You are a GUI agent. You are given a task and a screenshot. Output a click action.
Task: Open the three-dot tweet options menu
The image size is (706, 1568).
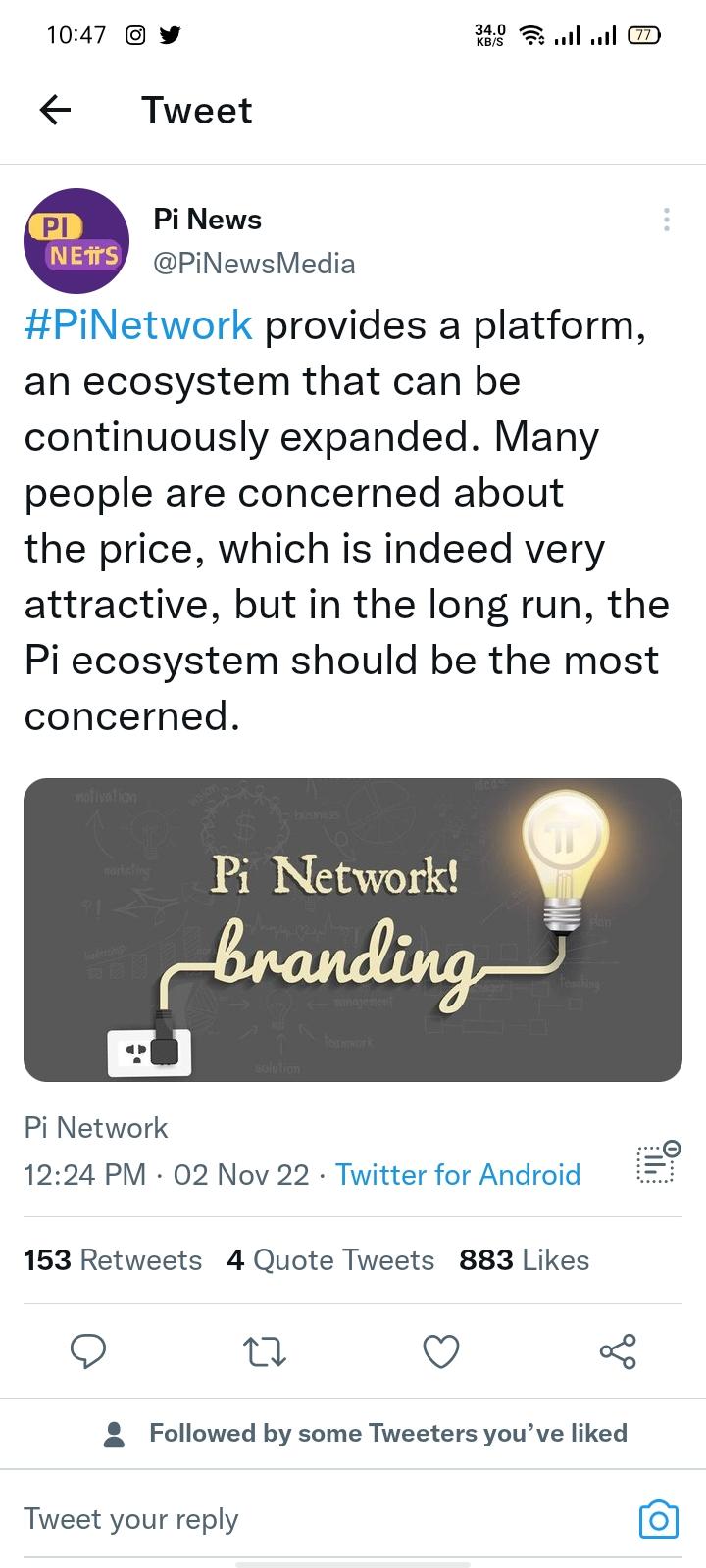click(667, 220)
